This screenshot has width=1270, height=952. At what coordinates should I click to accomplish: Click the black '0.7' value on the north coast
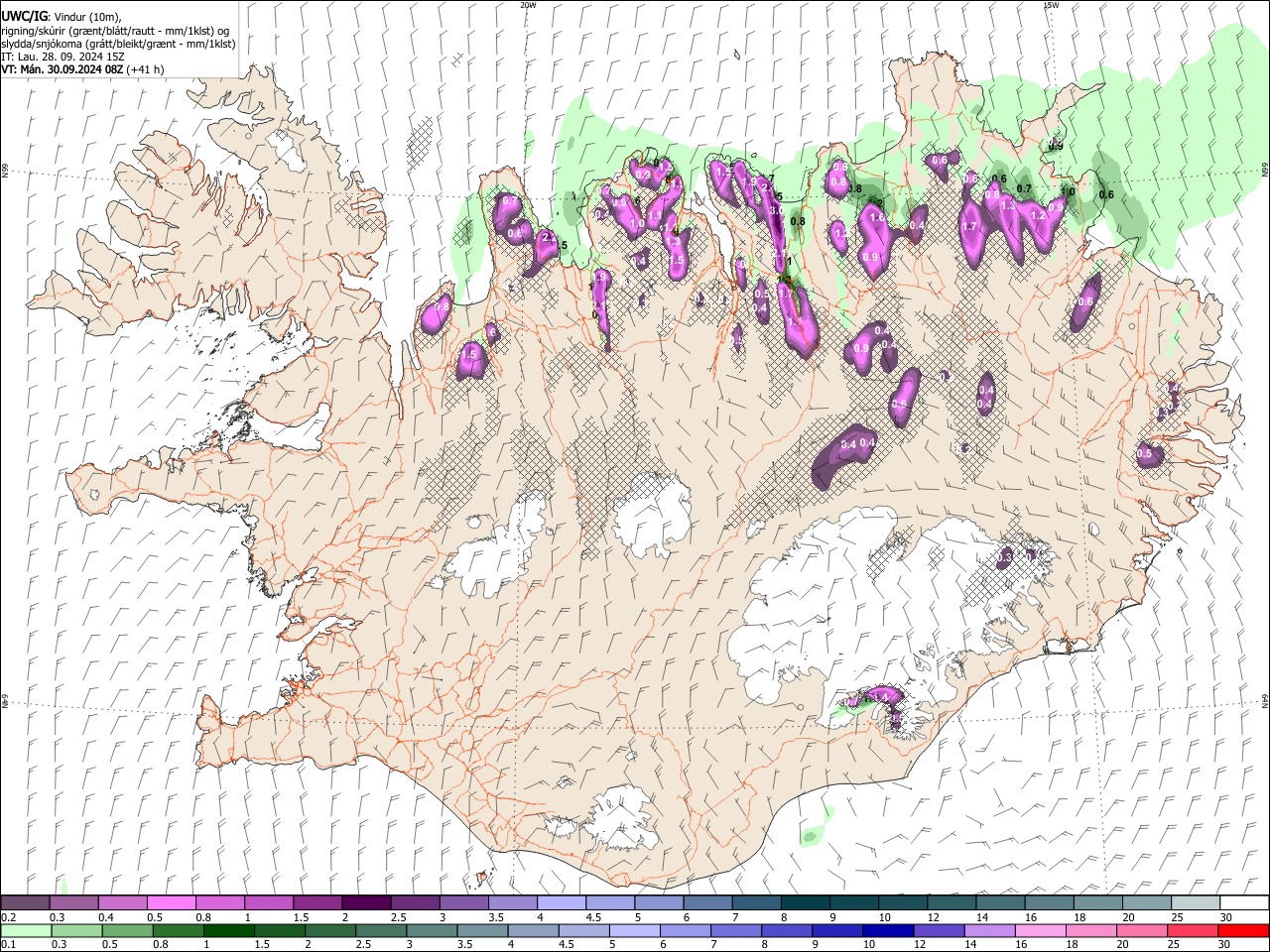tap(1025, 188)
